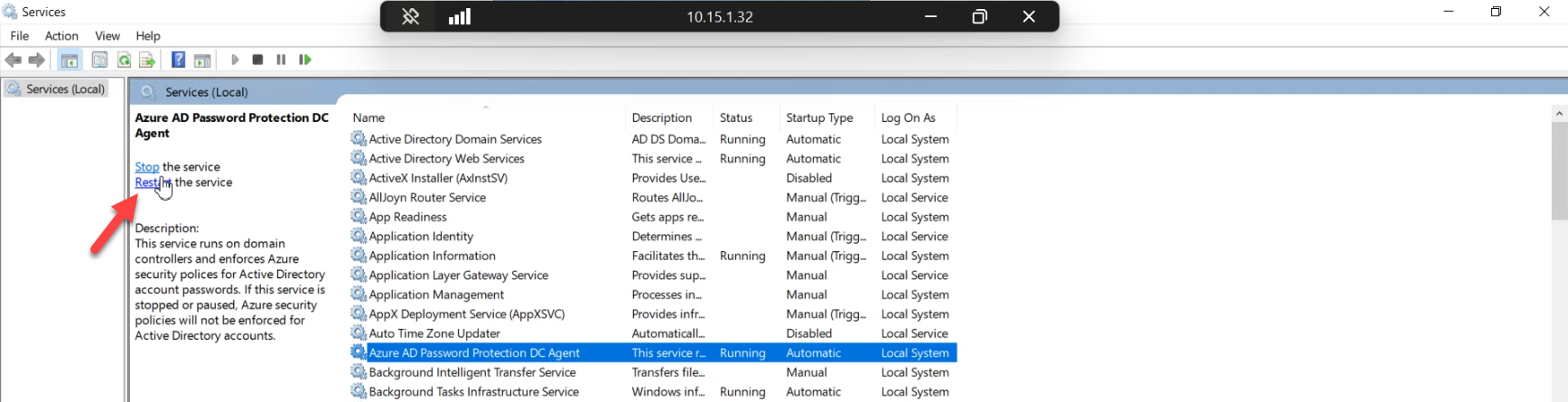The width and height of the screenshot is (1568, 402).
Task: Open the Help toolbar icon
Action: click(178, 60)
